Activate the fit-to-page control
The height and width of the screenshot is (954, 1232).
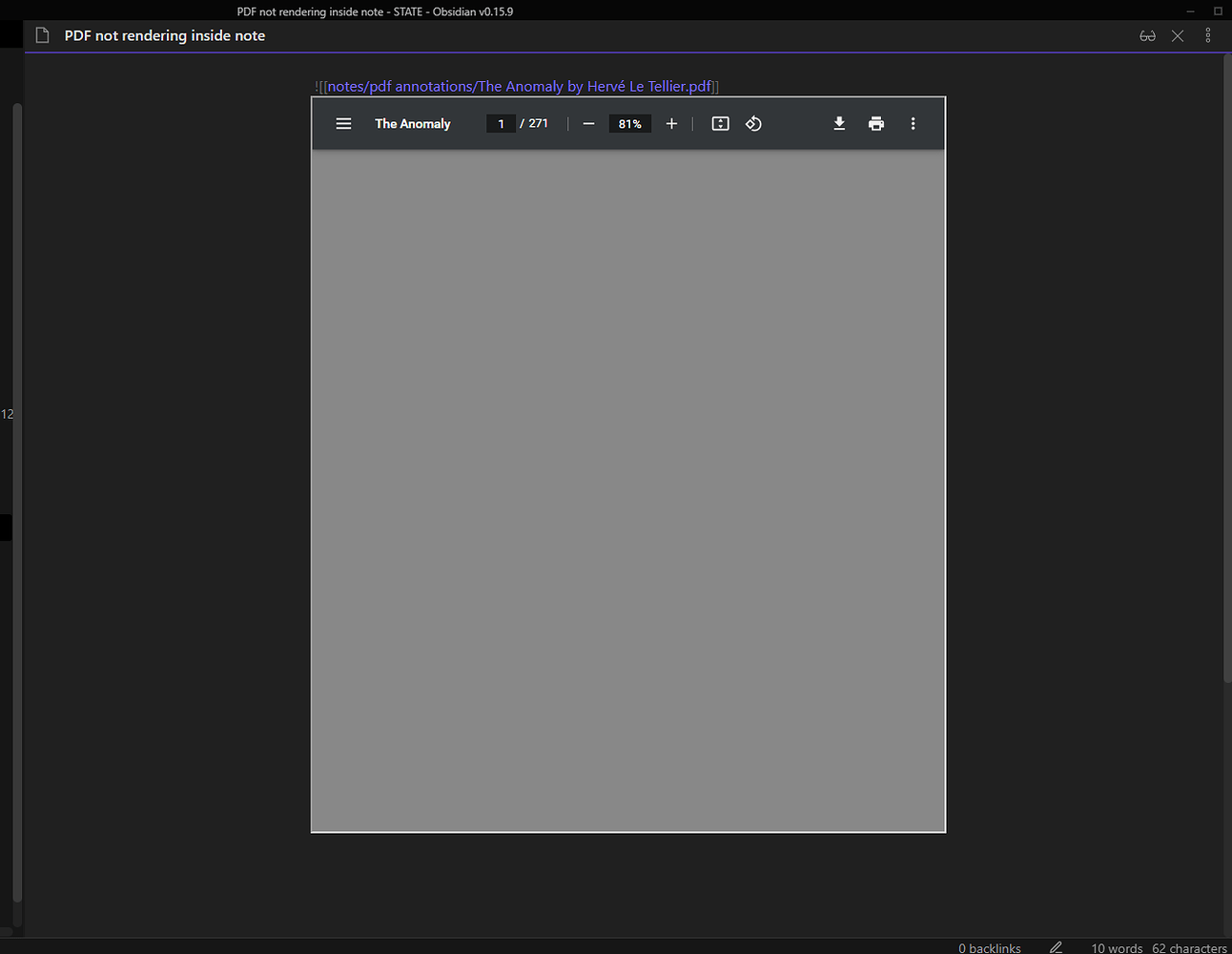click(x=720, y=123)
